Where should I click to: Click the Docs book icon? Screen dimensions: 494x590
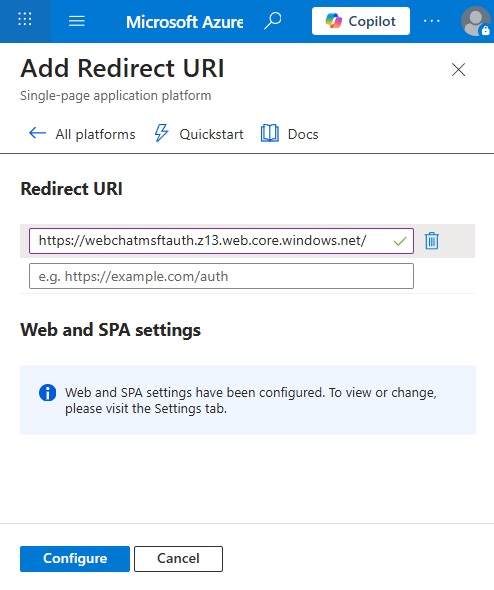[270, 133]
